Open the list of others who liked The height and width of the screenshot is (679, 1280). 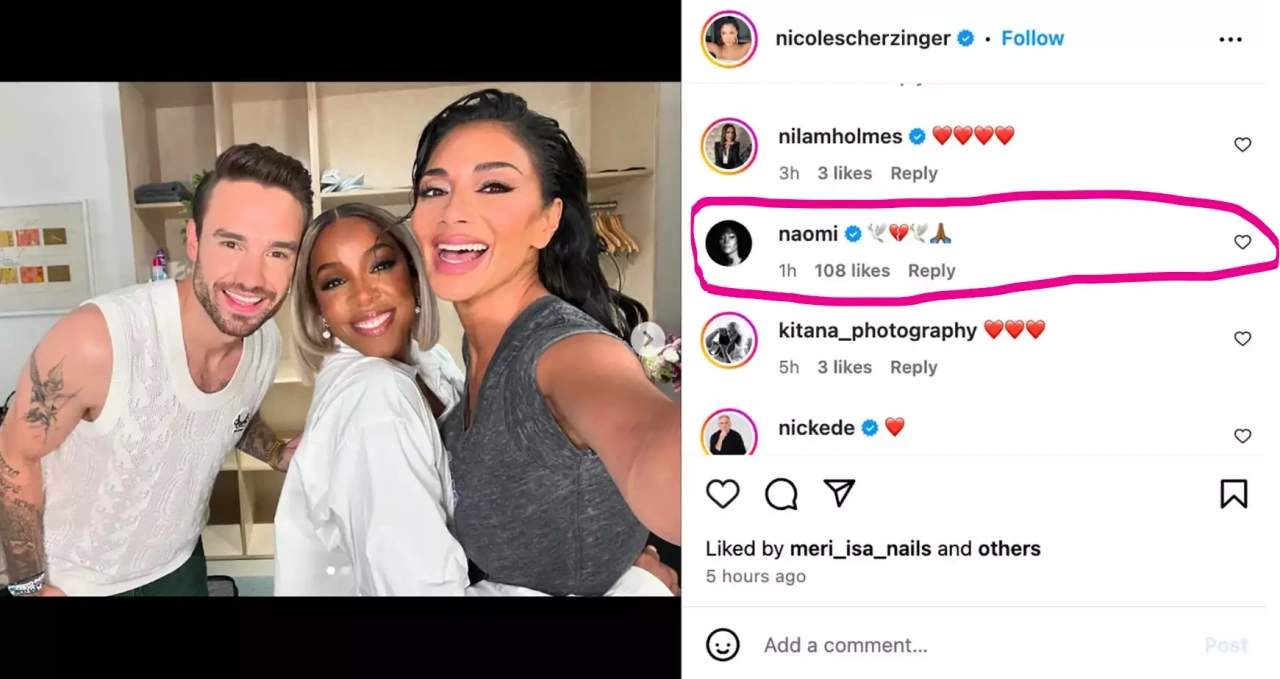tap(1009, 548)
